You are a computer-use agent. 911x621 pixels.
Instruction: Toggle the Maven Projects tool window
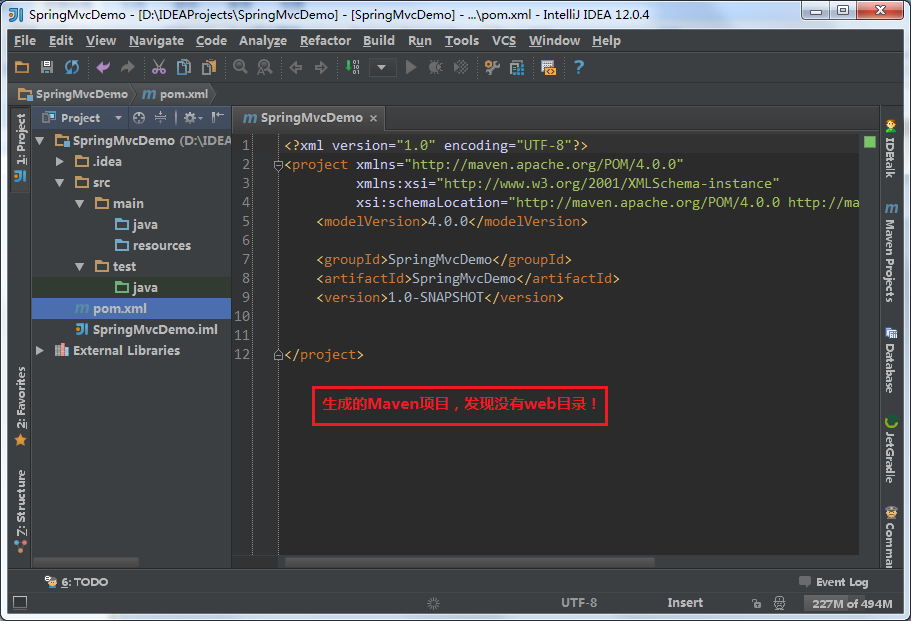(x=891, y=252)
